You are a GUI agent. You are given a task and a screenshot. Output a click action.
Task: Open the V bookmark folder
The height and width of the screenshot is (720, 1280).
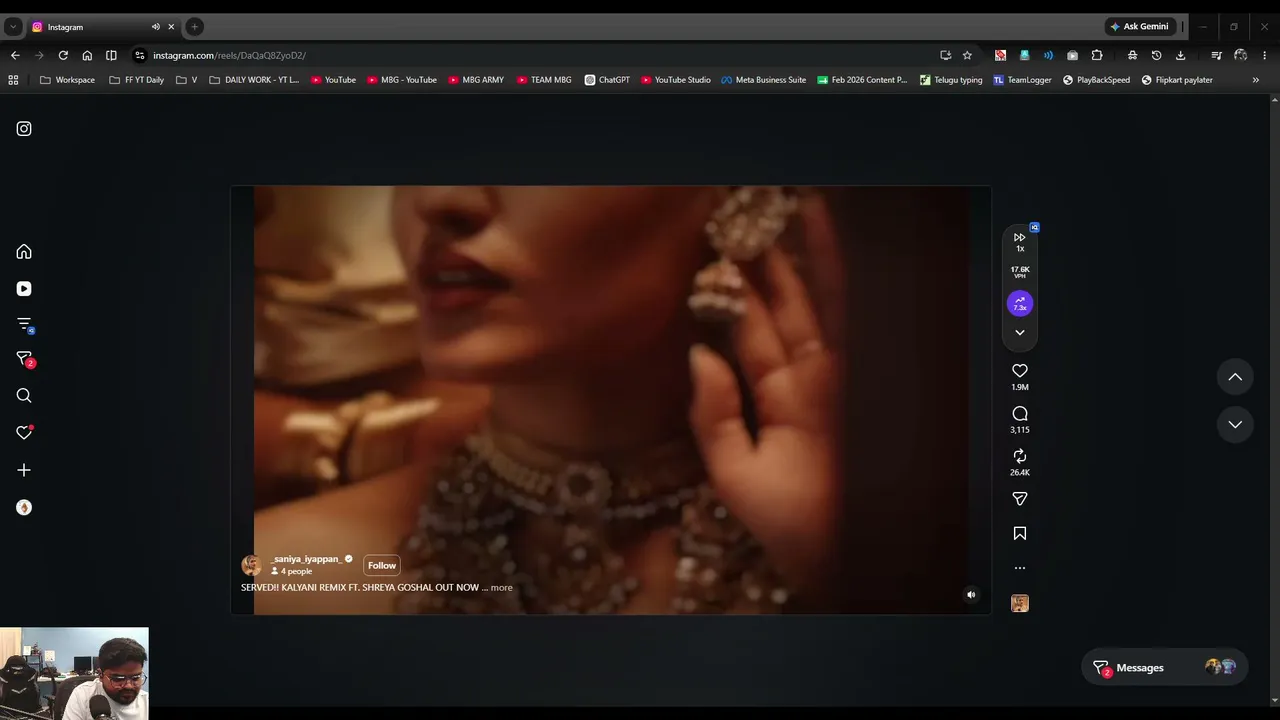187,80
